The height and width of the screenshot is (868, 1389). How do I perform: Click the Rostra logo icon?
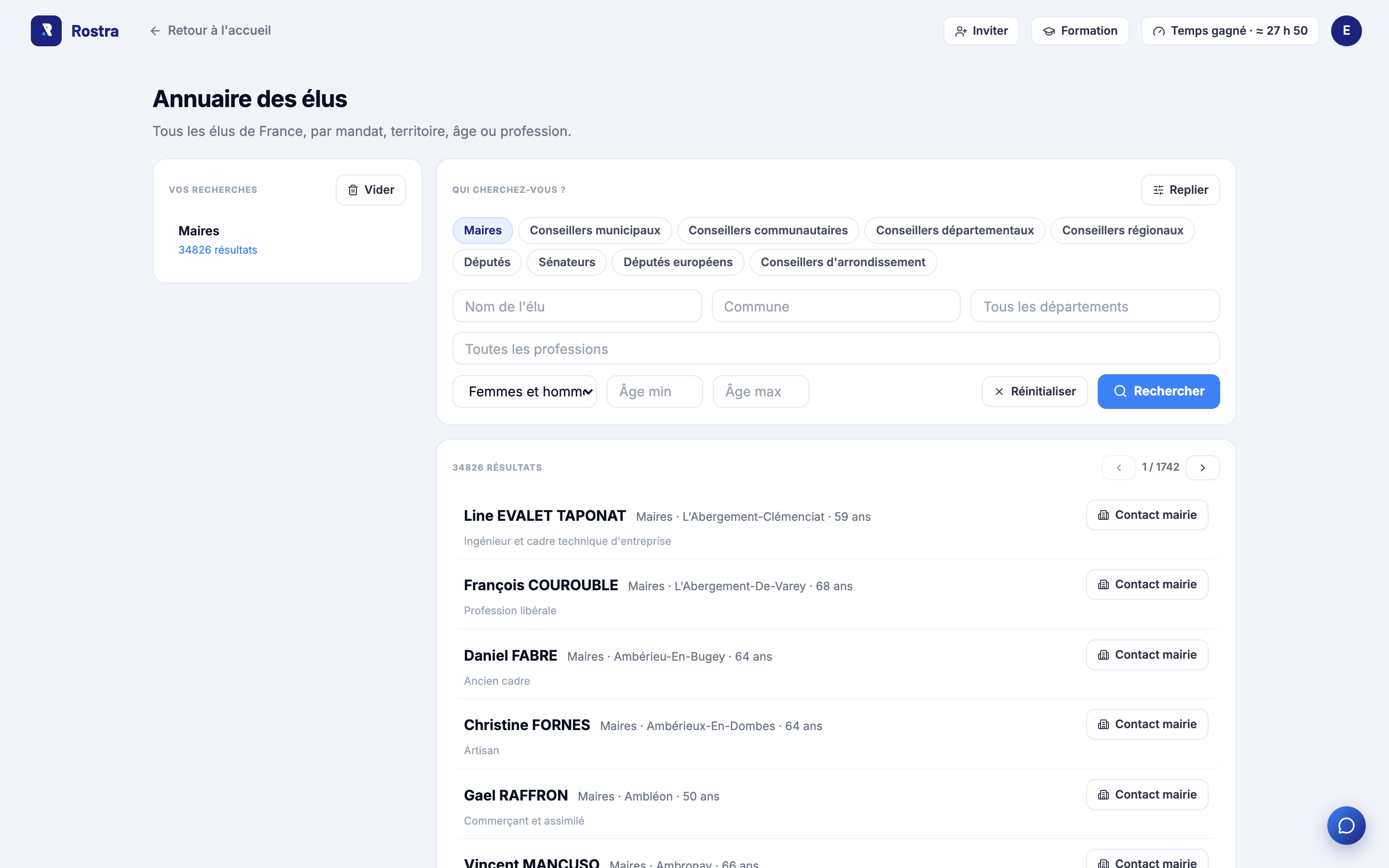click(x=46, y=30)
